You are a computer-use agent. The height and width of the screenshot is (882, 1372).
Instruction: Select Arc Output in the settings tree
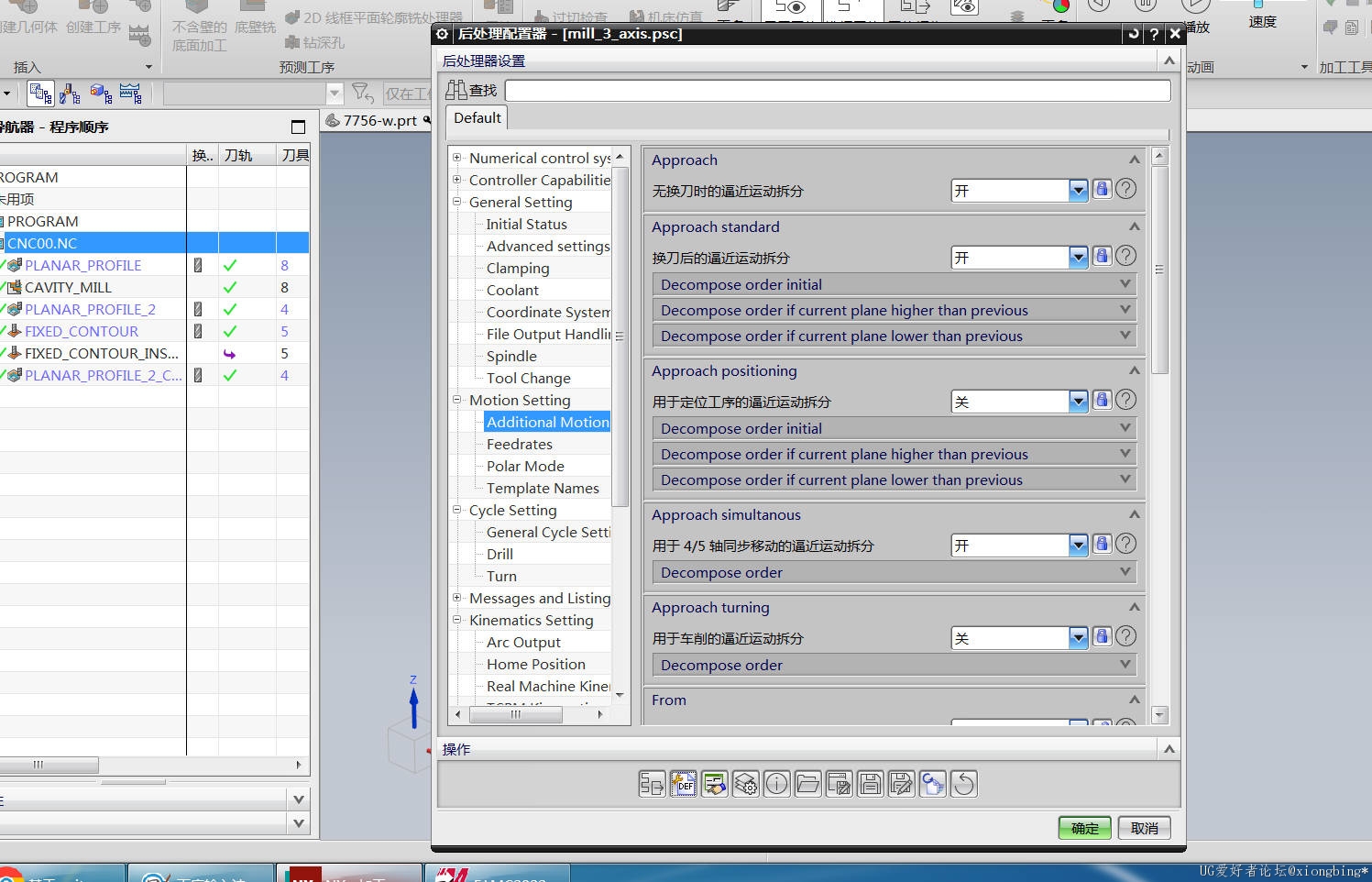[523, 642]
